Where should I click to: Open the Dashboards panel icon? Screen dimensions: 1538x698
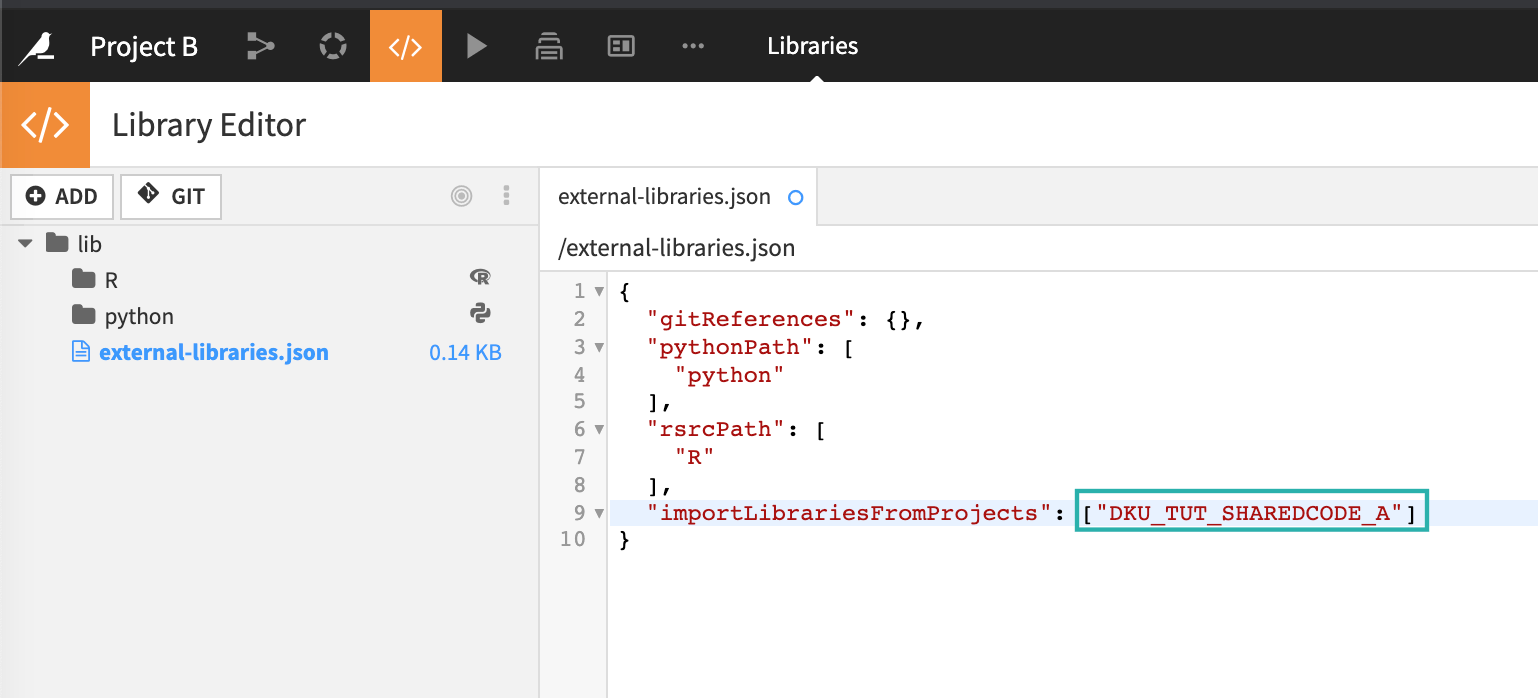tap(621, 46)
